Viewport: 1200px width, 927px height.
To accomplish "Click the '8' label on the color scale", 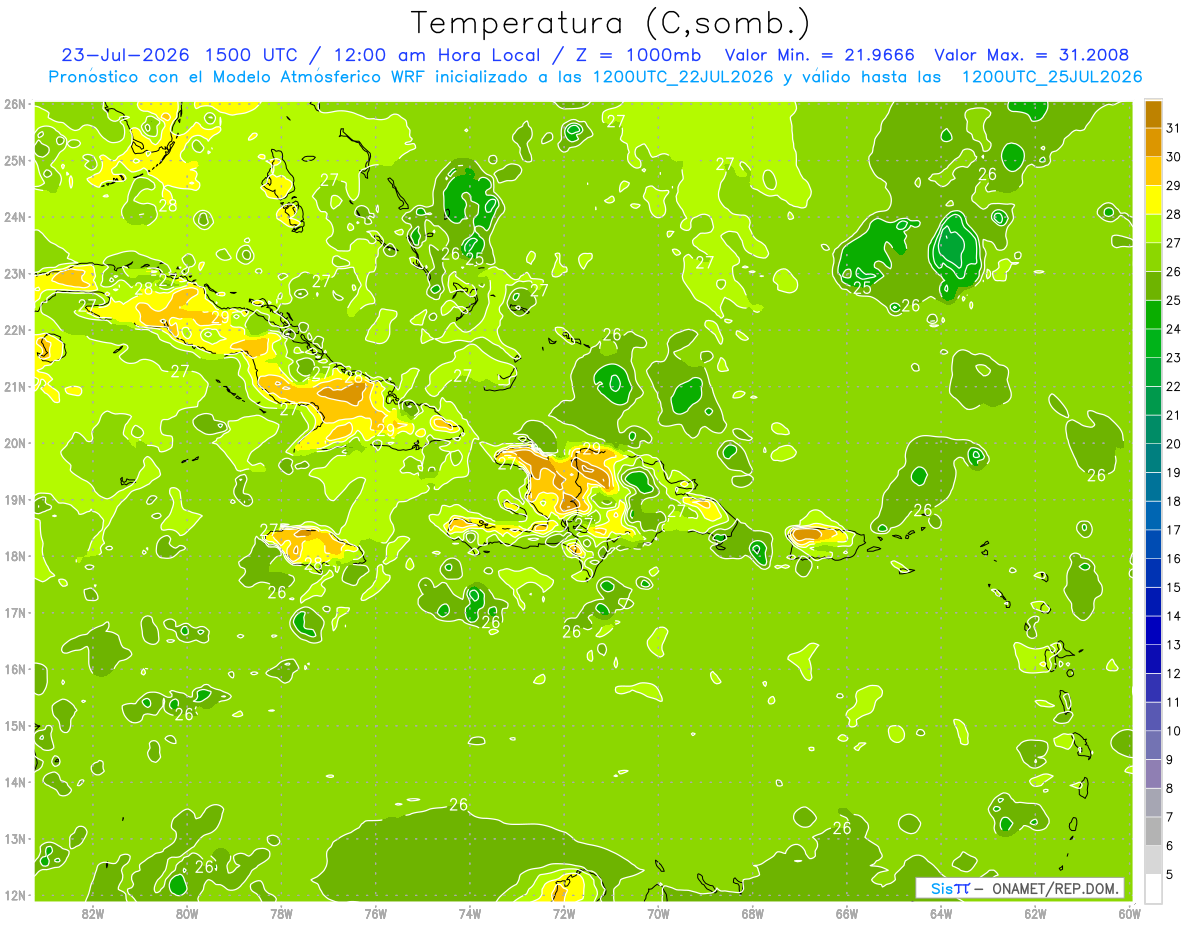I will 1170,789.
